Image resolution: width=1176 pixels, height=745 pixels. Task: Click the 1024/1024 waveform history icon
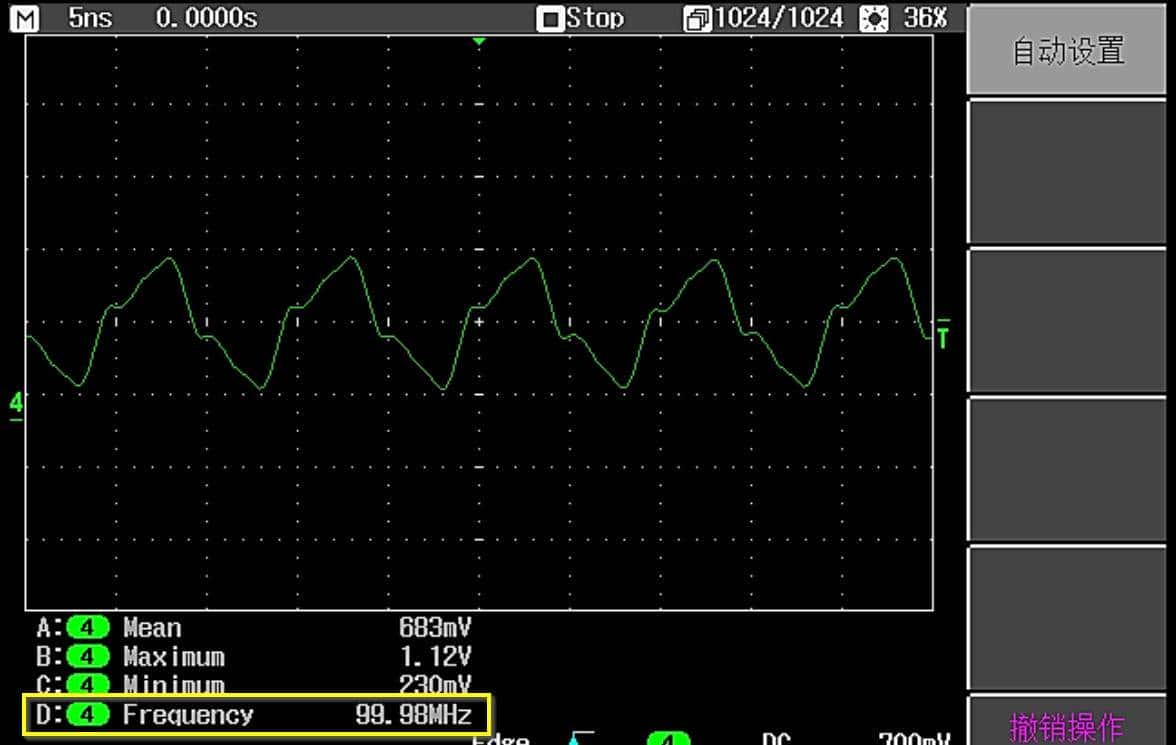tap(697, 18)
